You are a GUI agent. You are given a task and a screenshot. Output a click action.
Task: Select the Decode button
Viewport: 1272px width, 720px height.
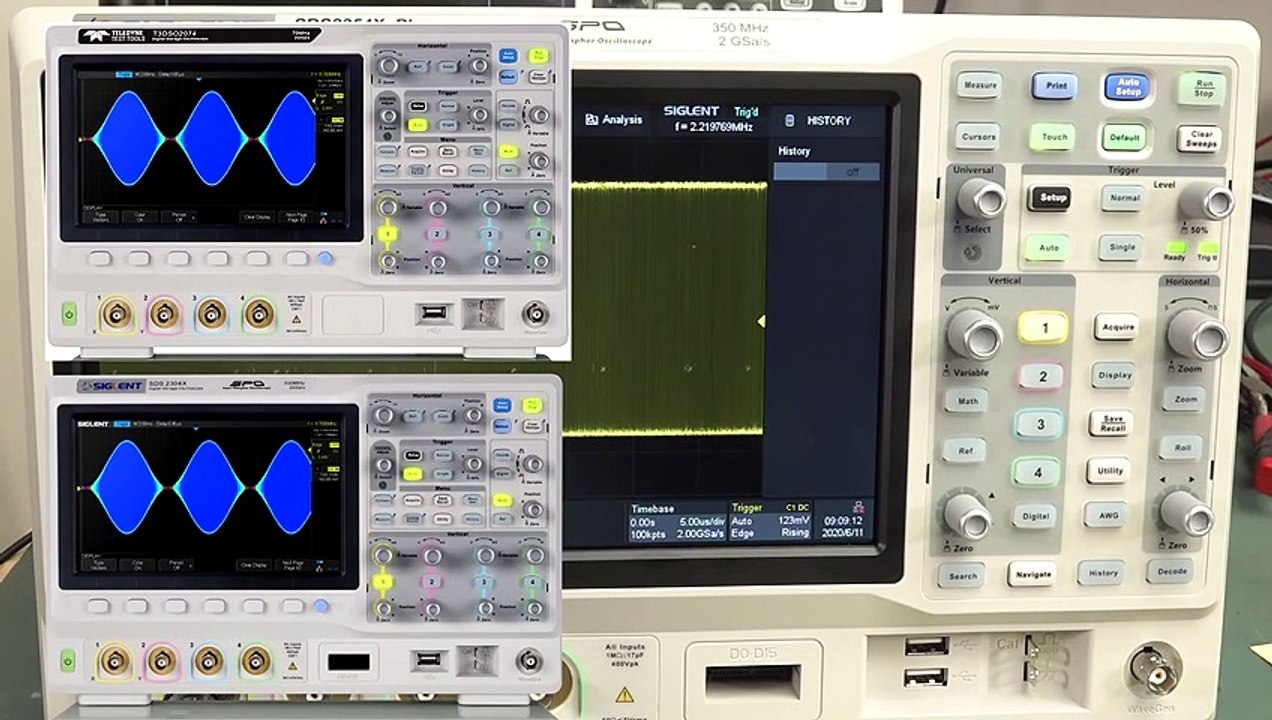[1169, 571]
